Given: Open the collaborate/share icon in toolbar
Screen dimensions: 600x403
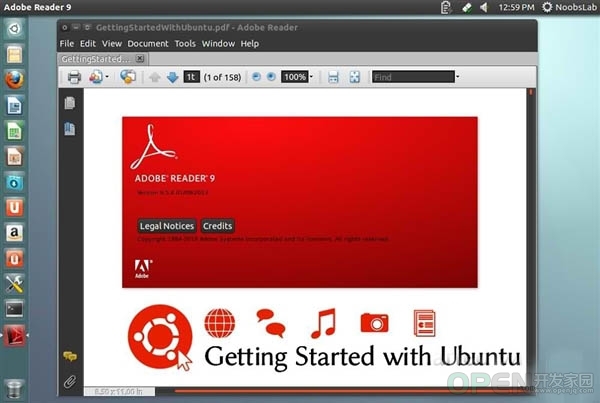Looking at the screenshot, I should coord(96,77).
